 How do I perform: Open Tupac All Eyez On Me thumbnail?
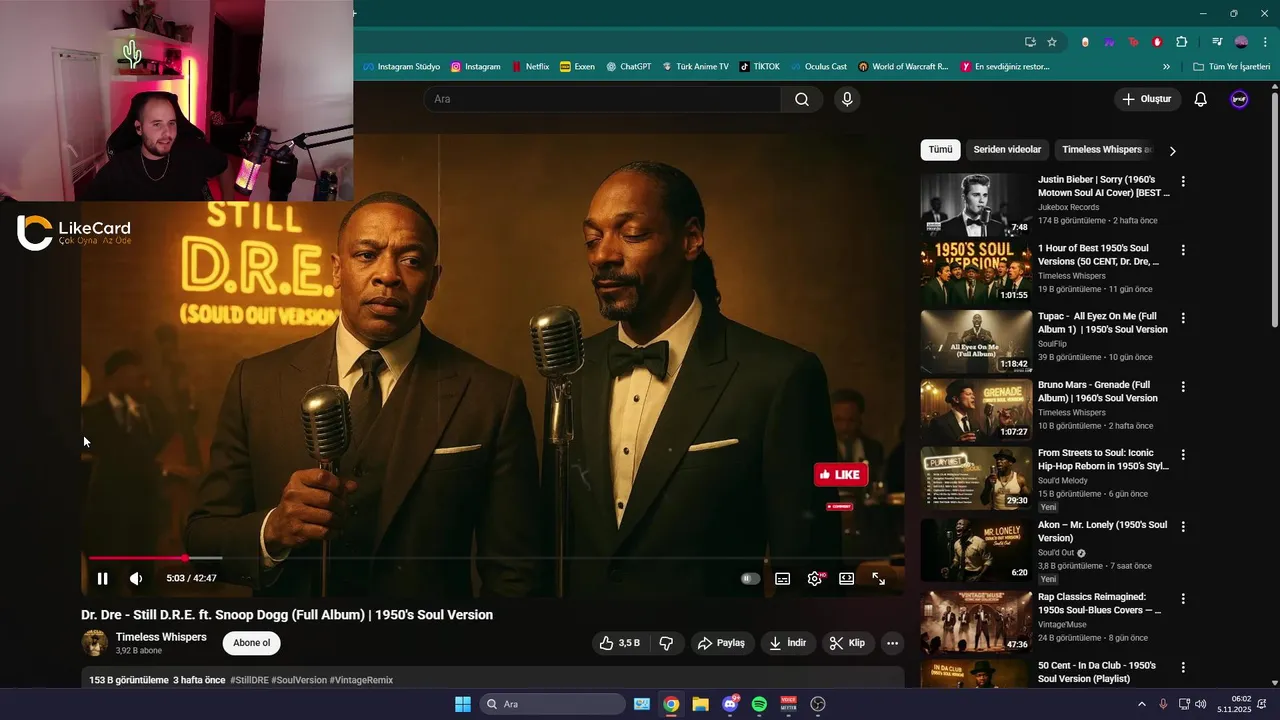[x=976, y=342]
